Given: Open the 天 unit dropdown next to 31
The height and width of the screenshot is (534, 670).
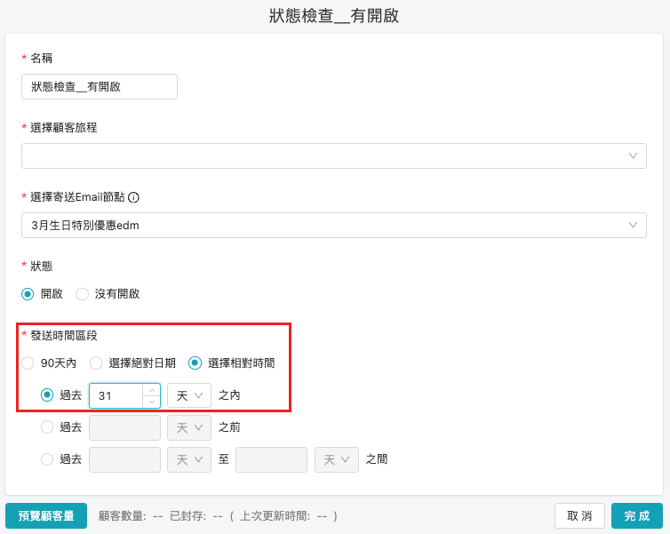Looking at the screenshot, I should coord(189,396).
